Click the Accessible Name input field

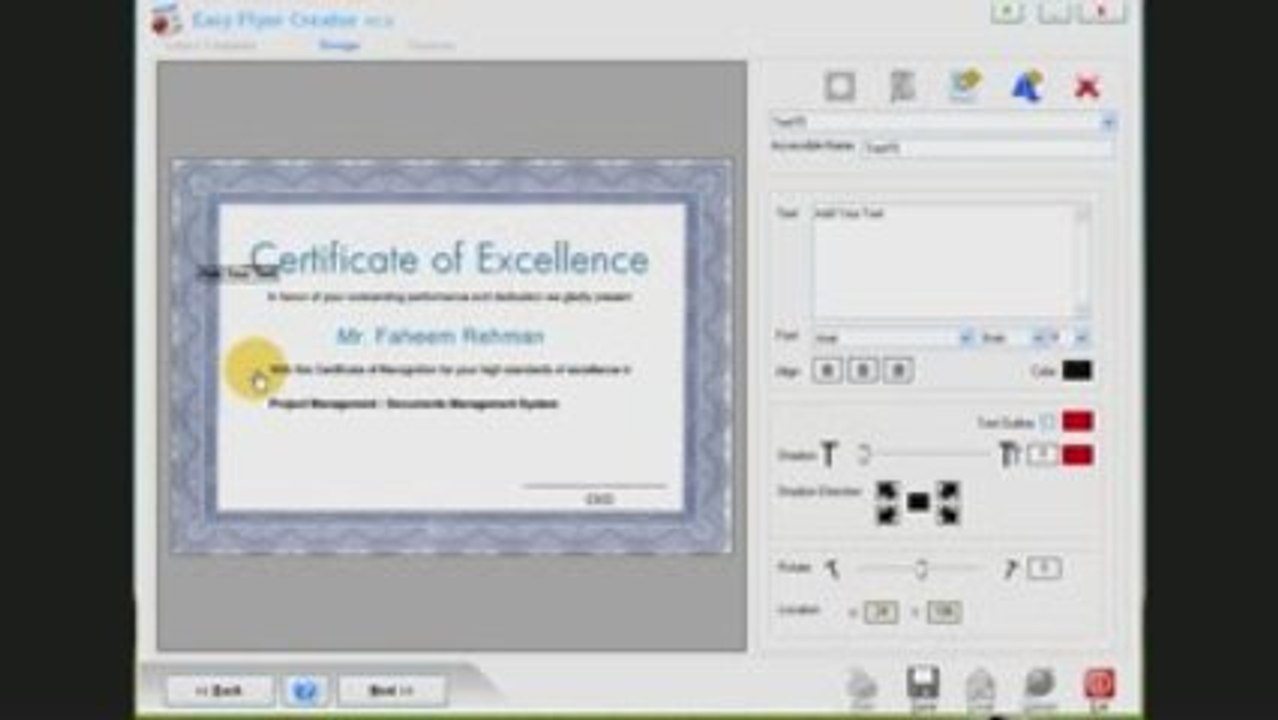pyautogui.click(x=986, y=148)
